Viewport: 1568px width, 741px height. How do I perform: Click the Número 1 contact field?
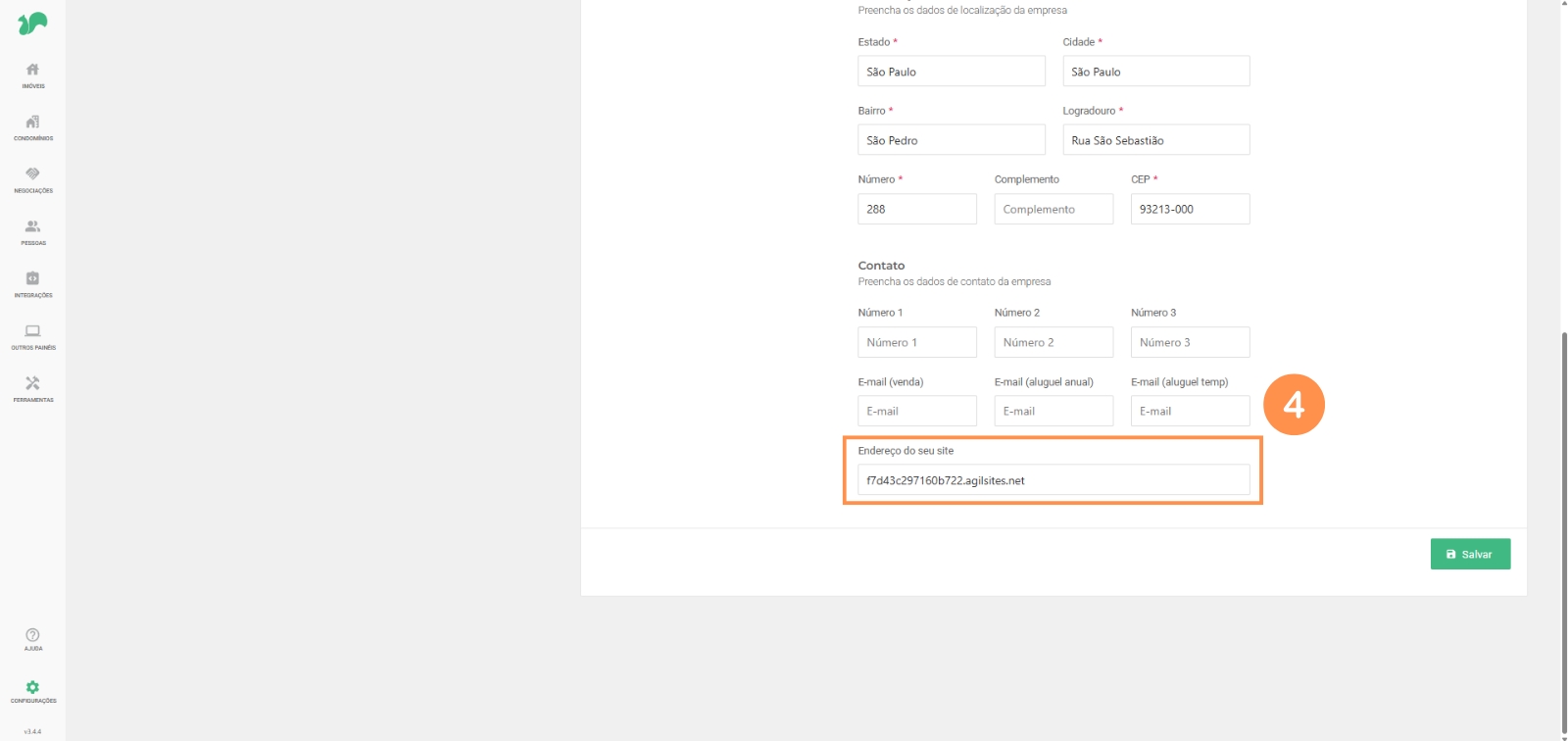(916, 342)
